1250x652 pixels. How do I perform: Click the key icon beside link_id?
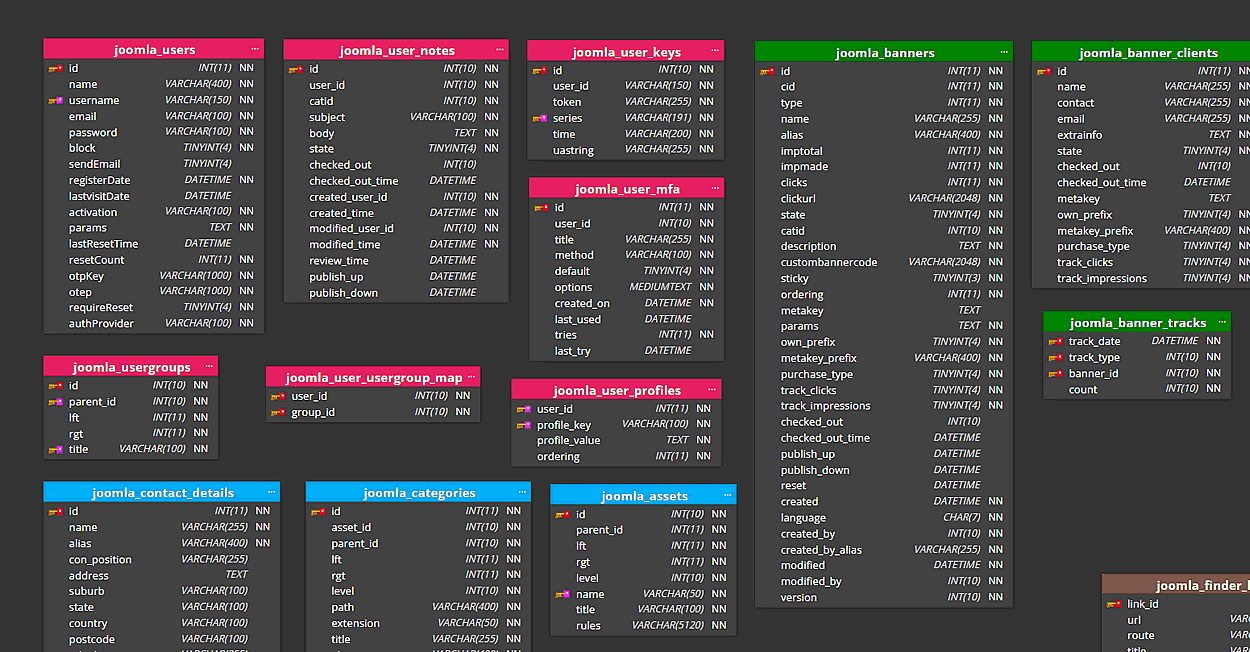[1114, 605]
